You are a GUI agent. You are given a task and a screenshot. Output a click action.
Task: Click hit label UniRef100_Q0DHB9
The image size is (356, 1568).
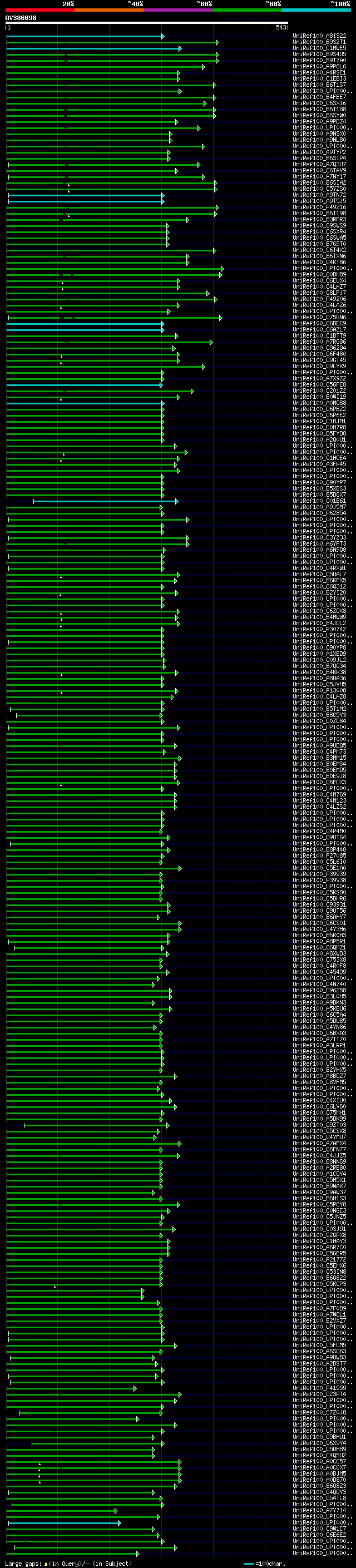pyautogui.click(x=319, y=275)
